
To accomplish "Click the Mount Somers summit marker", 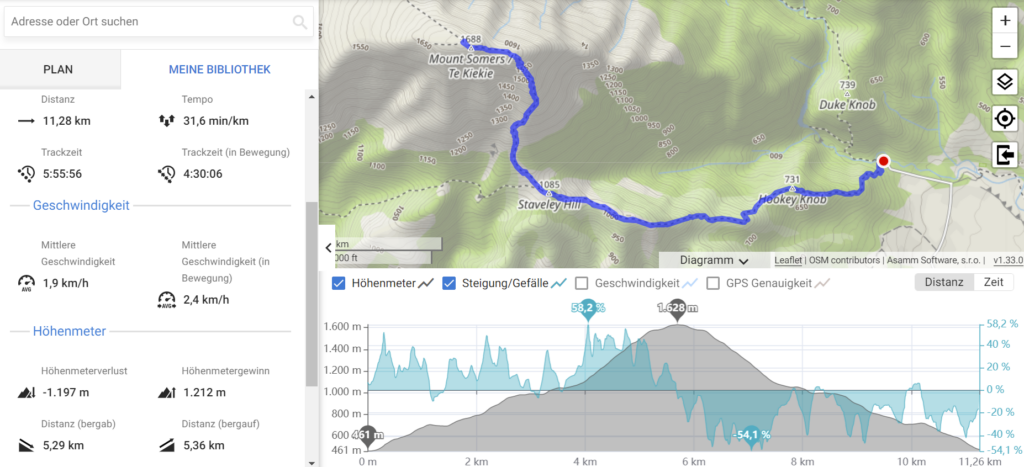I will 470,48.
